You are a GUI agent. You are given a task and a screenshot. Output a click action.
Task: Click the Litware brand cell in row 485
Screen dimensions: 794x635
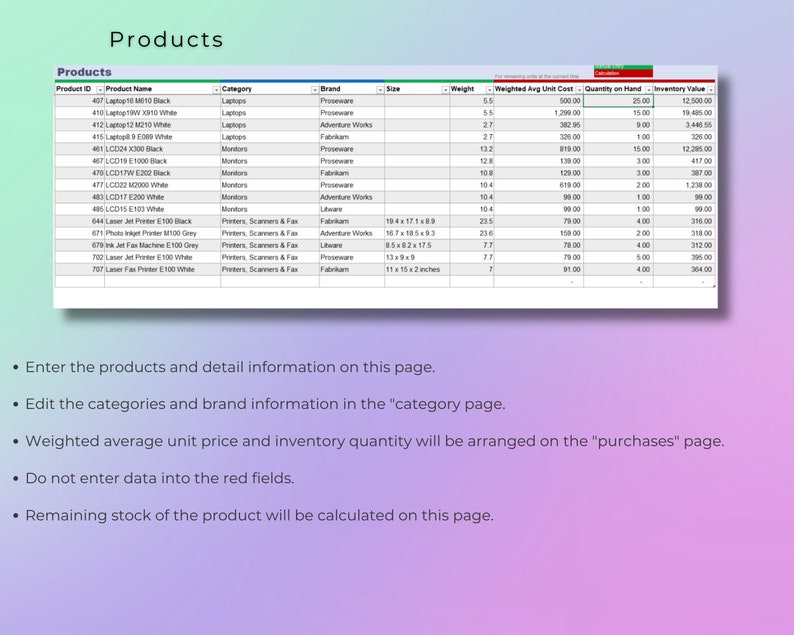[x=351, y=209]
